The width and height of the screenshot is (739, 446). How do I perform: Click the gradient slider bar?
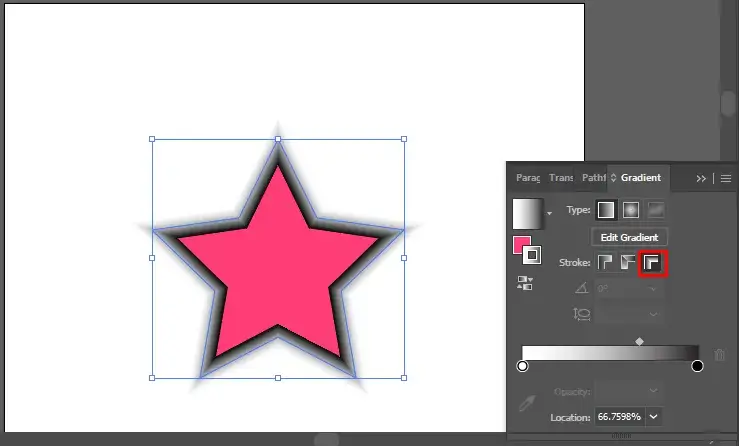pos(610,353)
